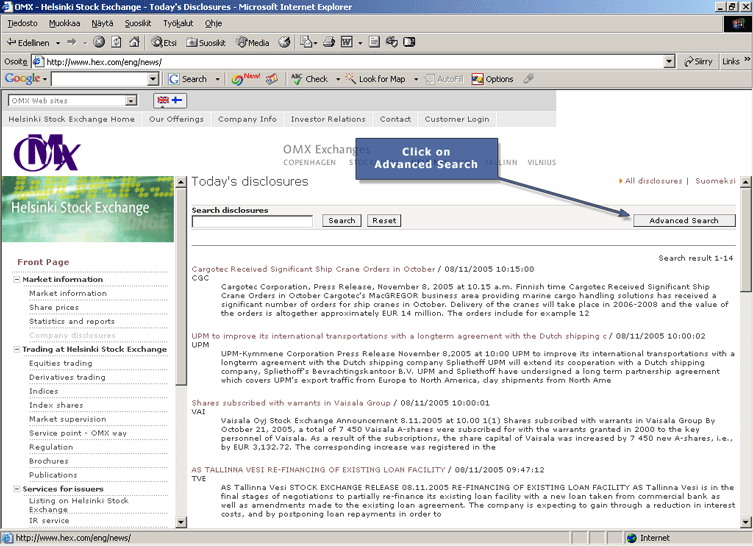Open the OMX Web sites dropdown
The height and width of the screenshot is (547, 753).
131,100
